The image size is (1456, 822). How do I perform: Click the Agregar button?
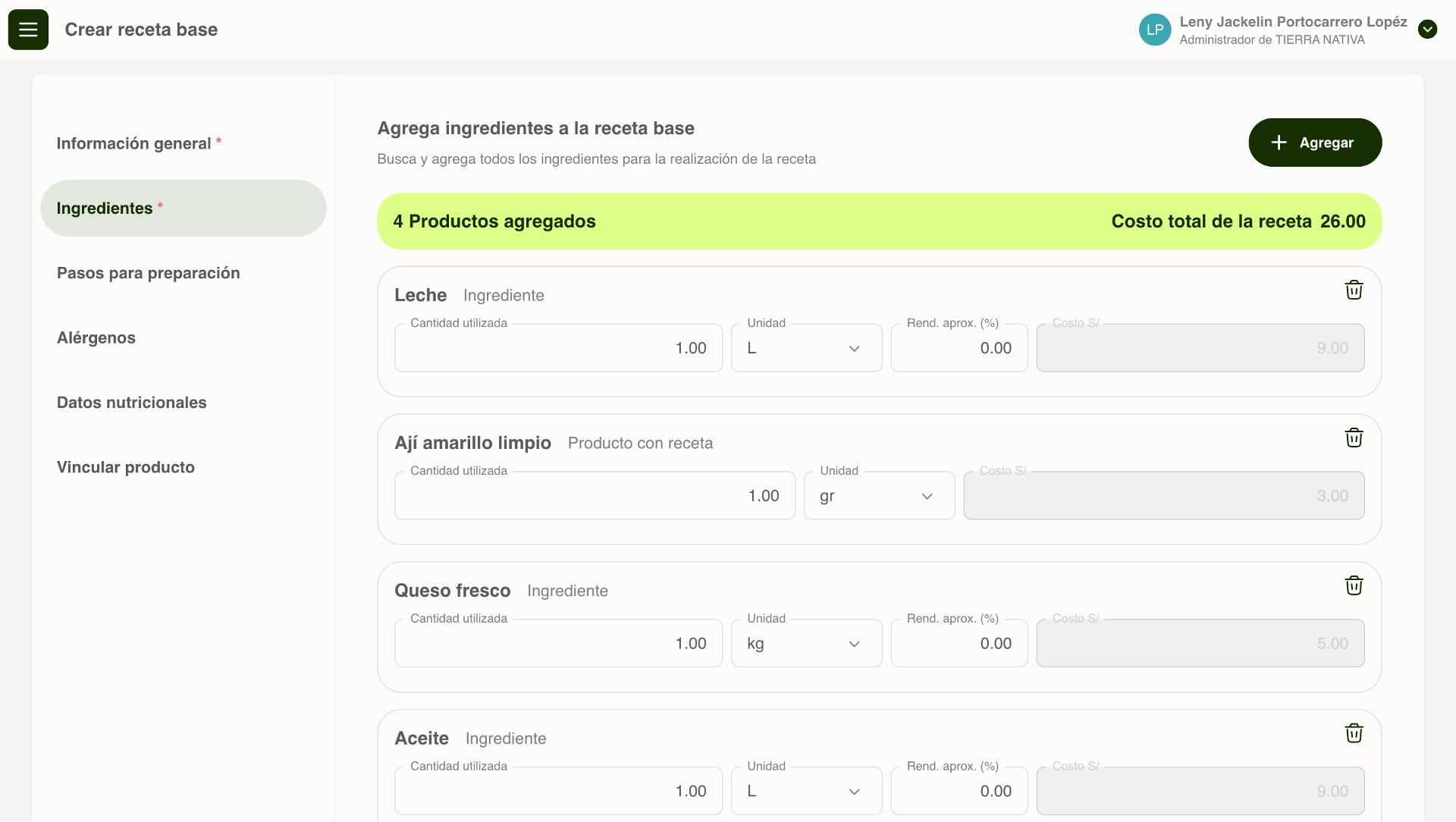[x=1315, y=143]
